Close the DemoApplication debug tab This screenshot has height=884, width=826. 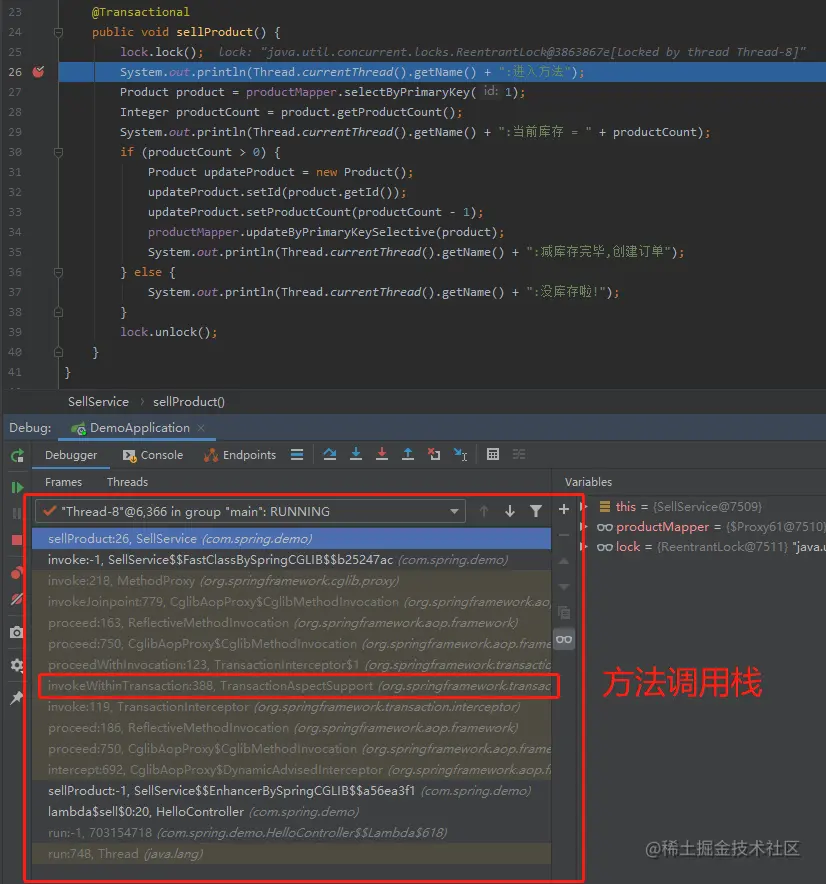[x=201, y=428]
